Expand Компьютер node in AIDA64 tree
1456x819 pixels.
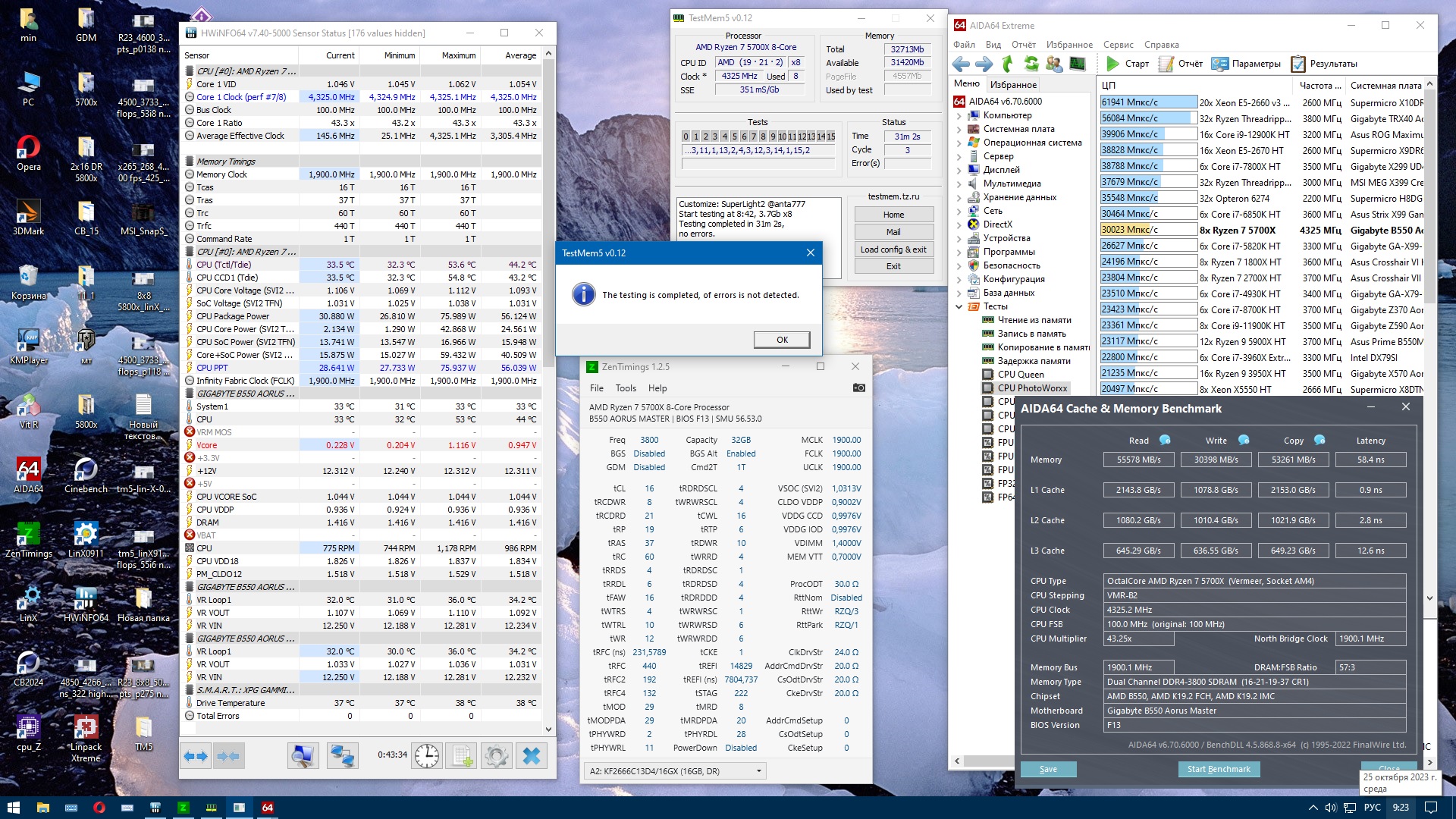[x=959, y=115]
